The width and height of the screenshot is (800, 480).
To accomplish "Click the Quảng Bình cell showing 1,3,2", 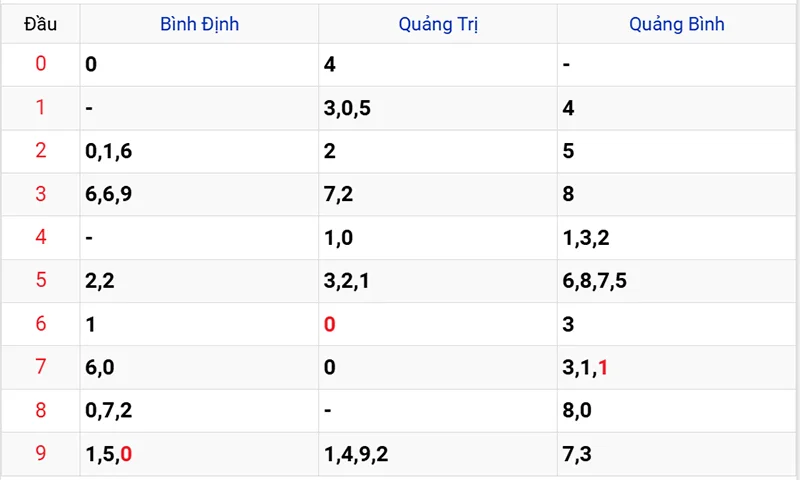I will pos(586,238).
